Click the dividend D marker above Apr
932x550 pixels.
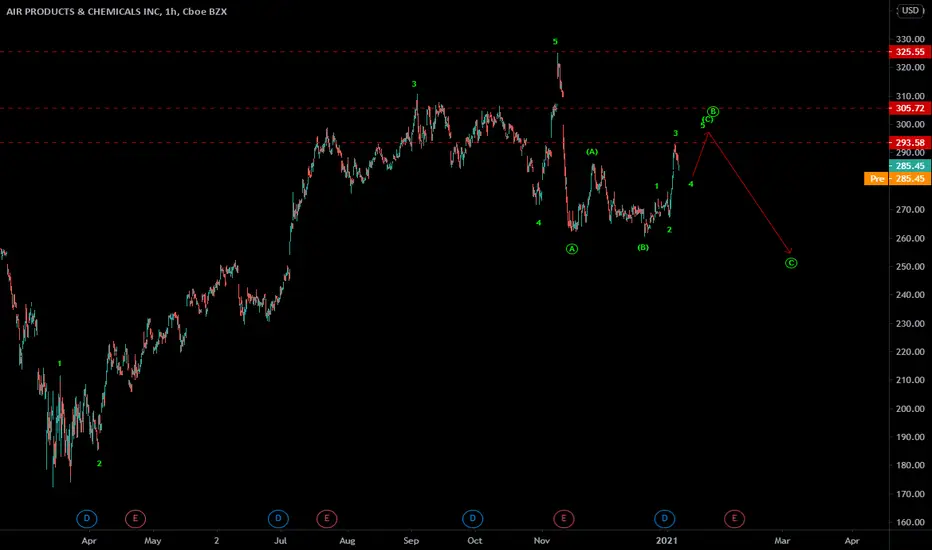pyautogui.click(x=87, y=518)
